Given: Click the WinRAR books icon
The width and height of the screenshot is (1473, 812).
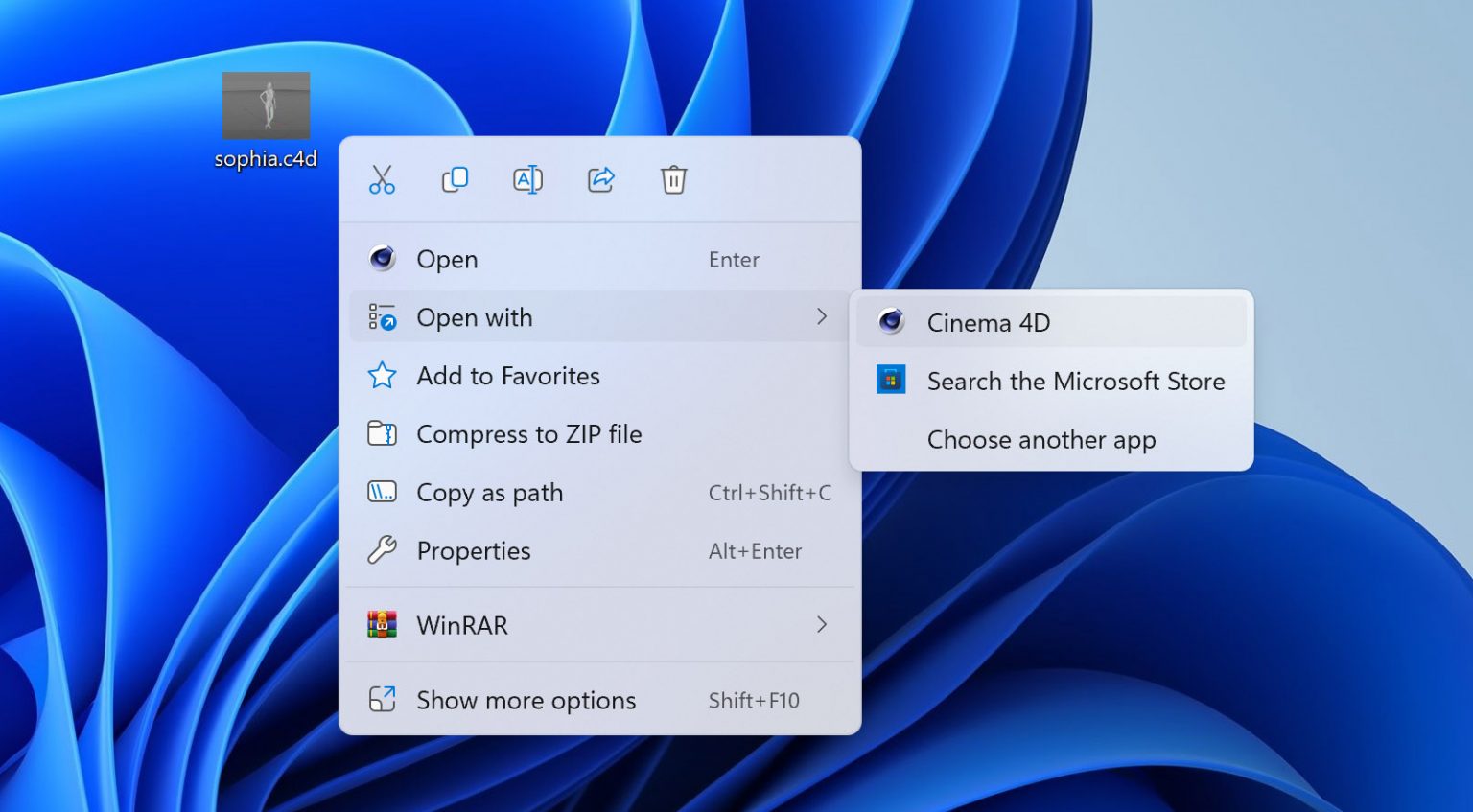Looking at the screenshot, I should 383,625.
